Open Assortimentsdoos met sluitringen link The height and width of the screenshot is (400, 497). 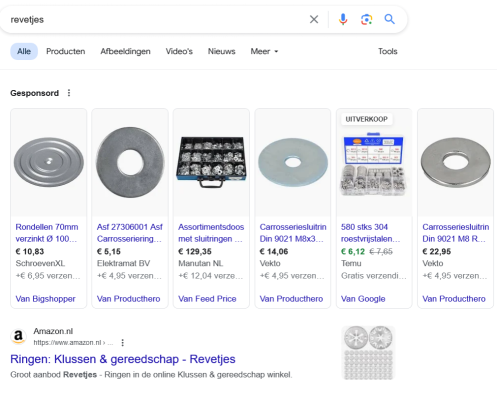tap(211, 233)
